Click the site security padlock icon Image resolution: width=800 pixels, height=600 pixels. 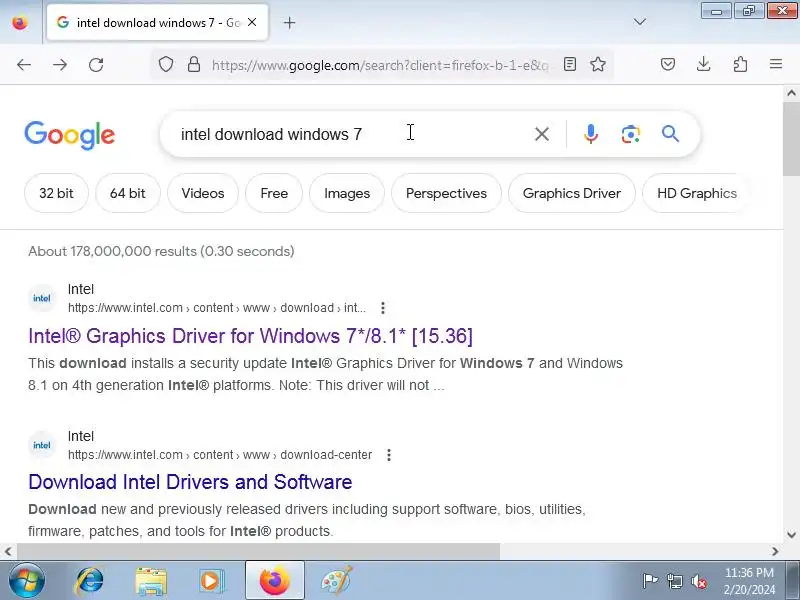[194, 64]
